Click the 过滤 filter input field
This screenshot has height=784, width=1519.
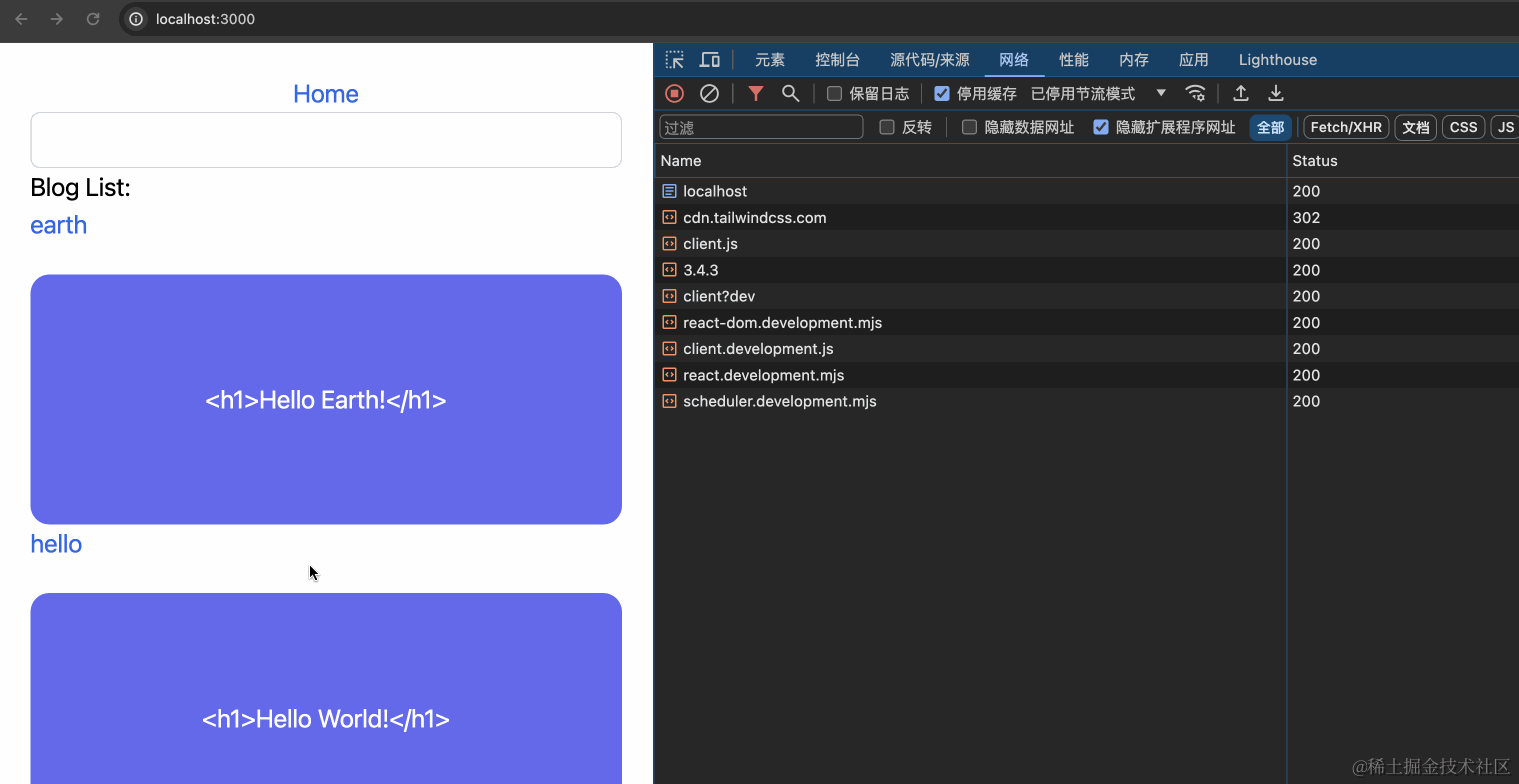[760, 127]
